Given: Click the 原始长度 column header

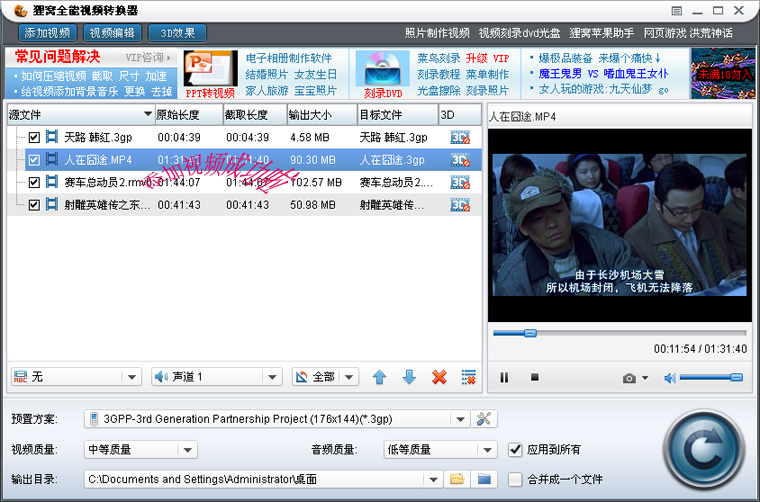Looking at the screenshot, I should [189, 115].
